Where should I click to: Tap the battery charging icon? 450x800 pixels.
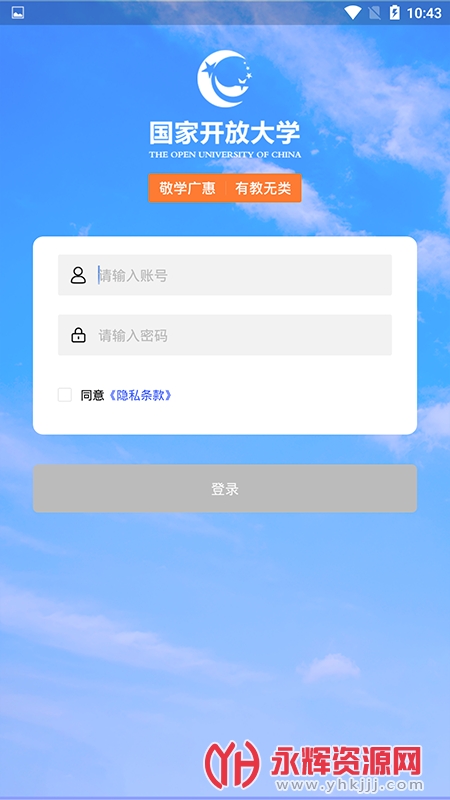[394, 12]
